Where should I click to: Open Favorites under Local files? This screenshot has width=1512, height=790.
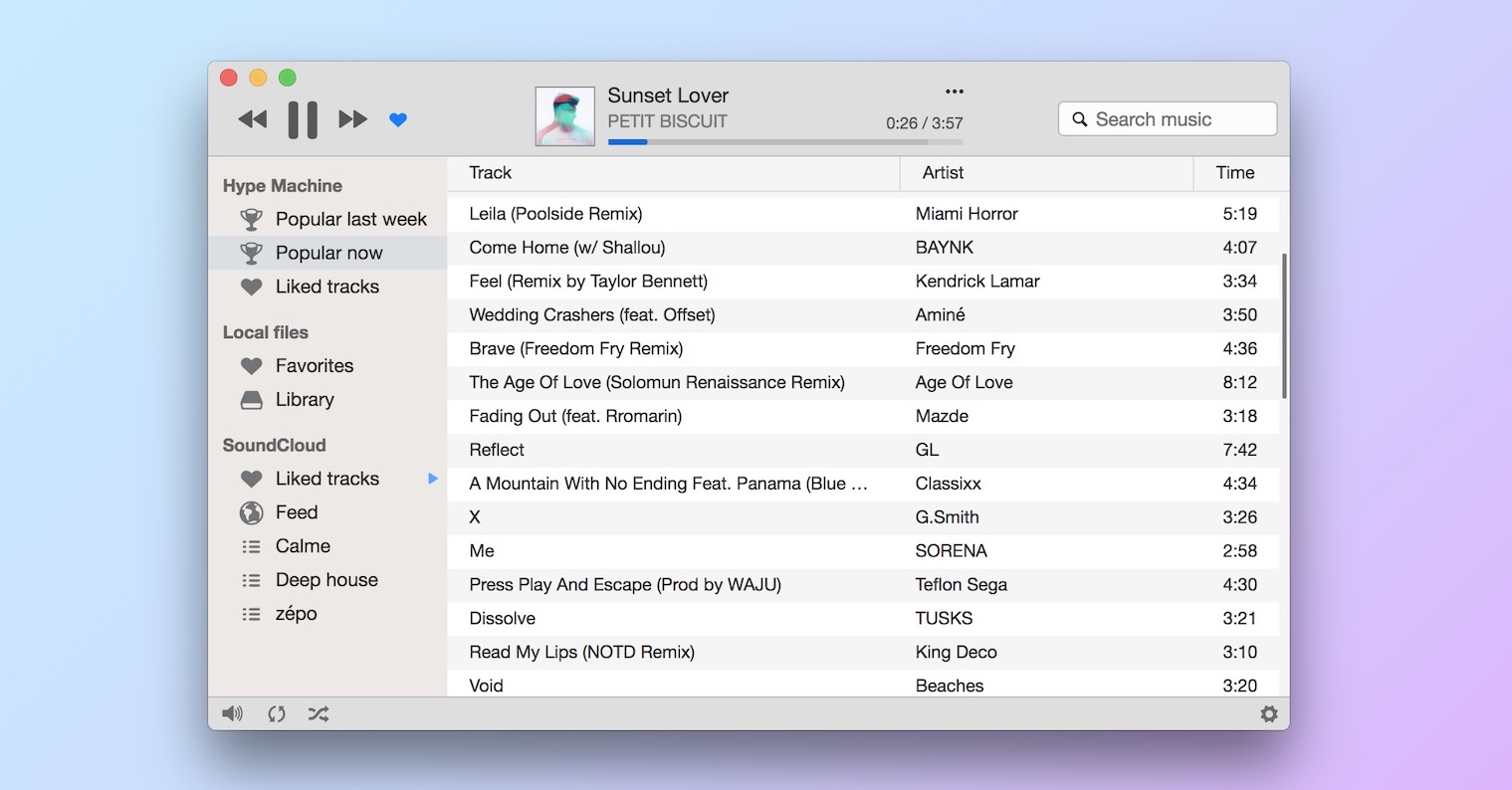point(315,366)
